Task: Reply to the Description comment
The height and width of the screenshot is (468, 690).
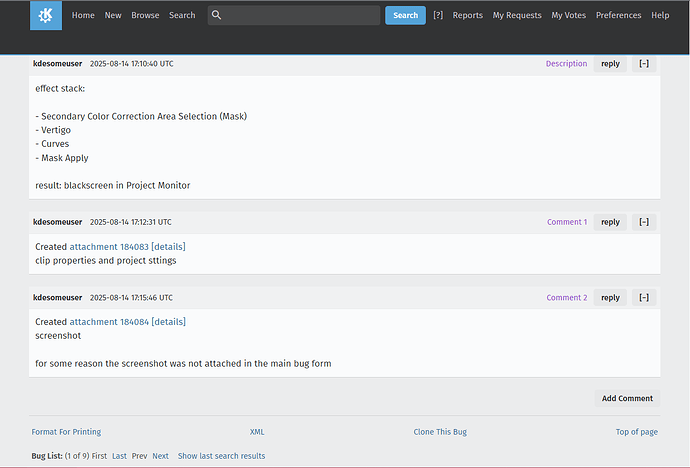Action: 610,64
